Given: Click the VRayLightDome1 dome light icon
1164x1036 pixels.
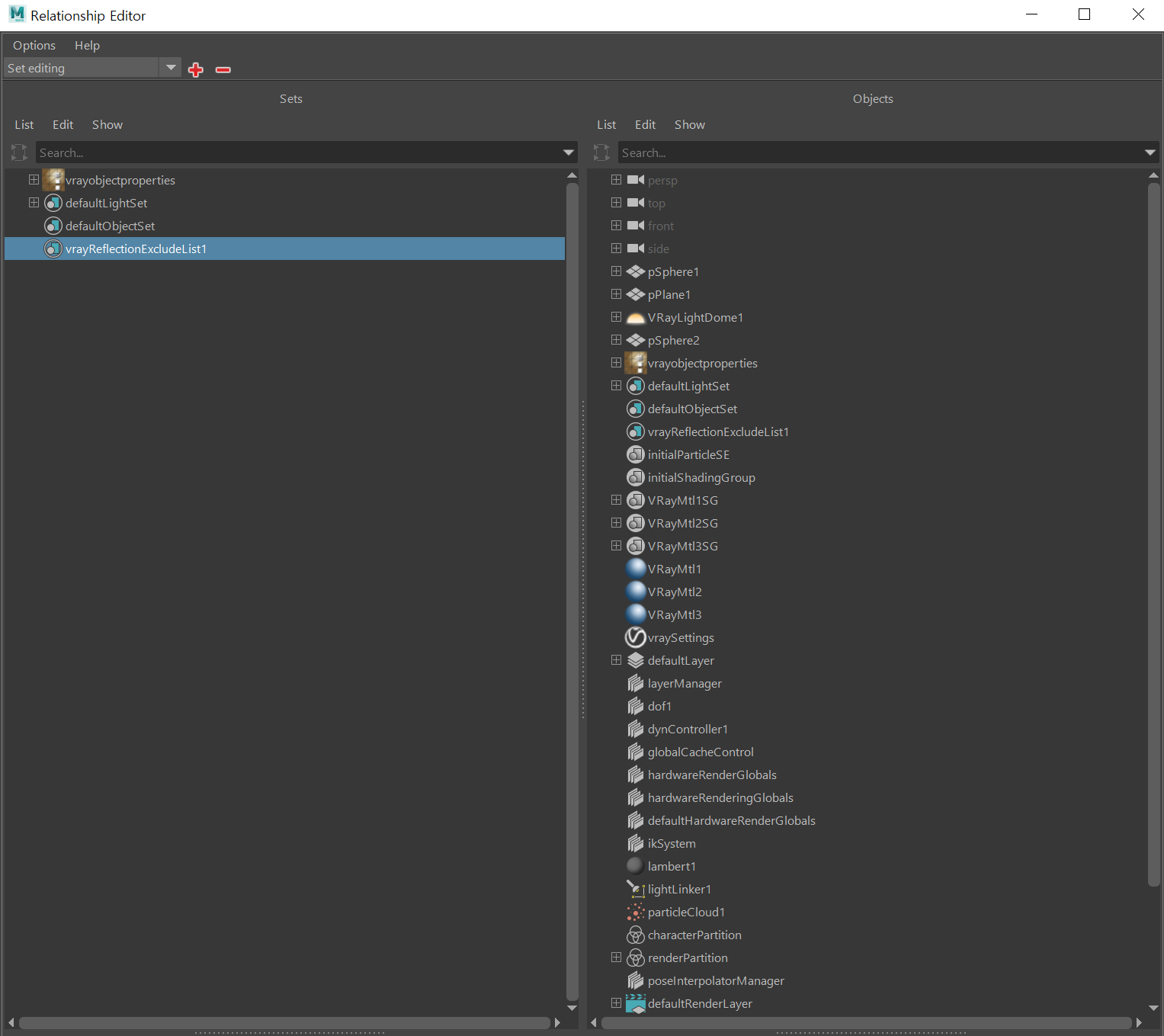Looking at the screenshot, I should (x=636, y=318).
